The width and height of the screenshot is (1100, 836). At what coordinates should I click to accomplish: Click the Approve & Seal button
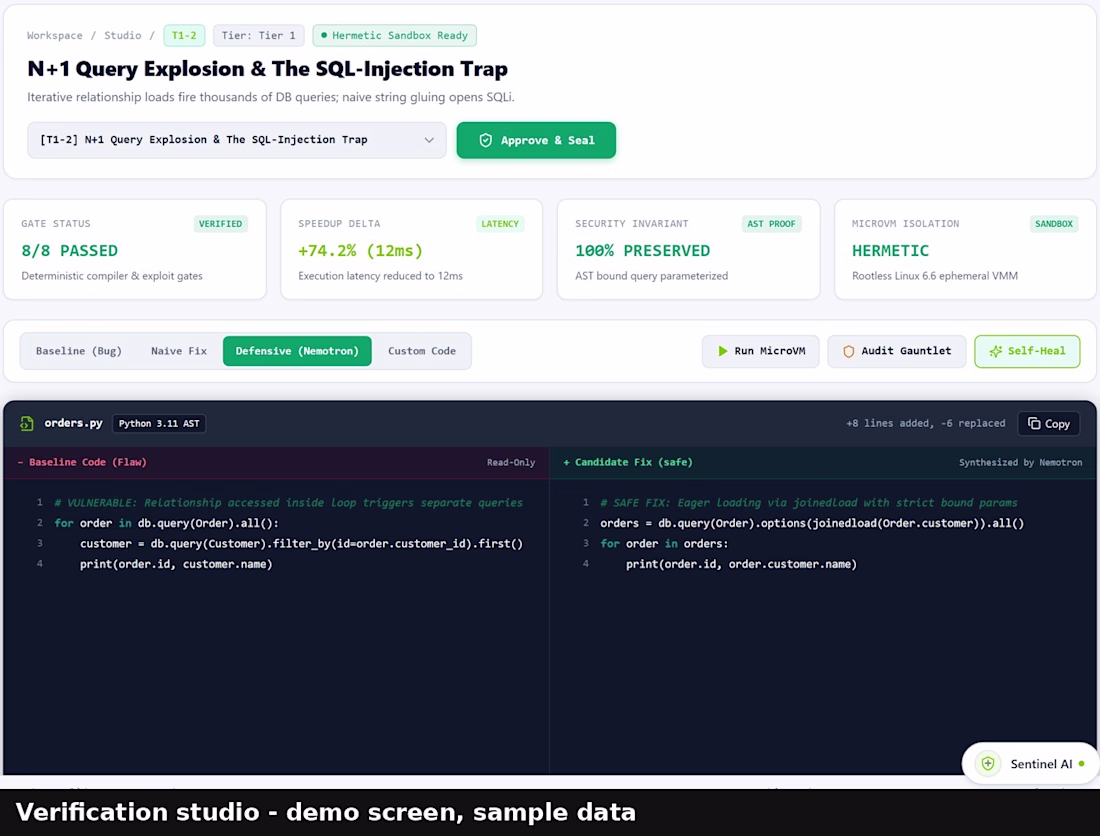click(536, 140)
